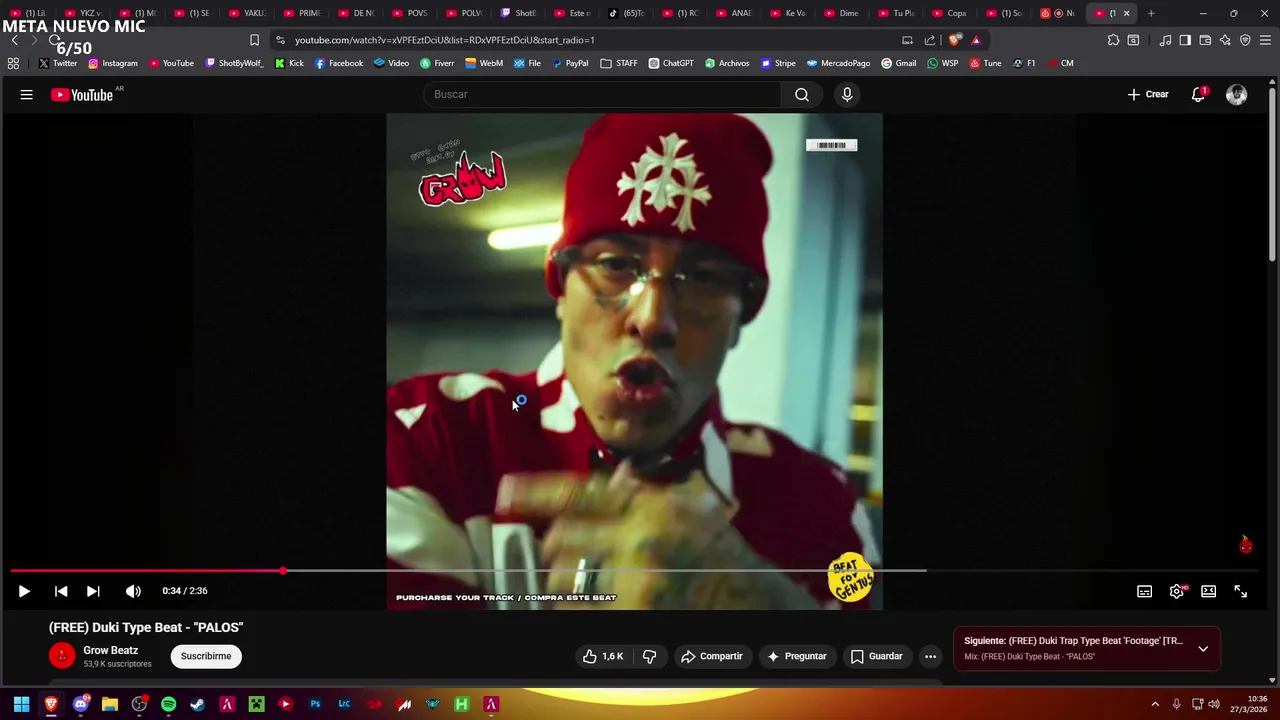Open Spotify from the taskbar
1280x720 pixels.
point(168,704)
